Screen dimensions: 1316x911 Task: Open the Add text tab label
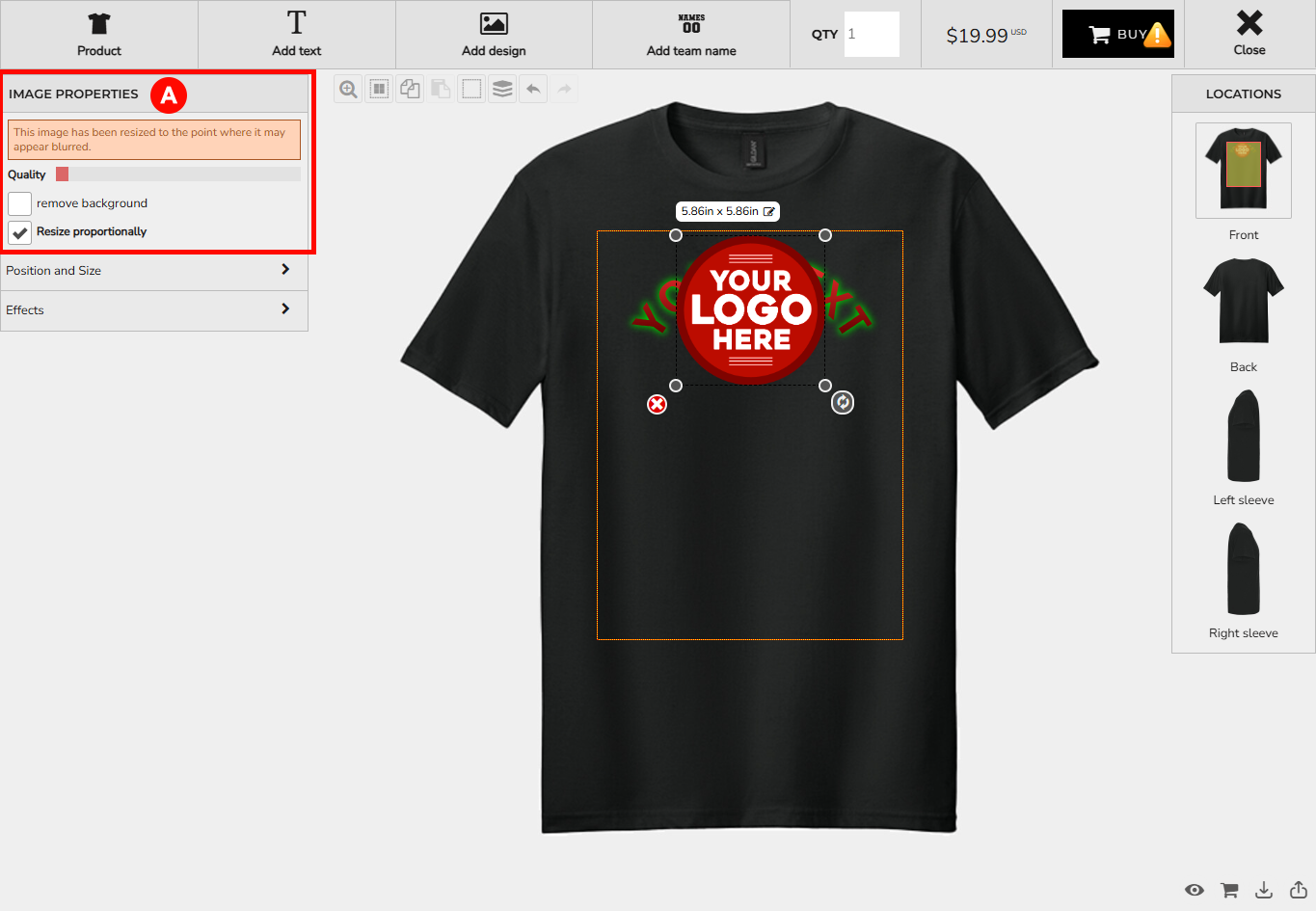(x=297, y=51)
